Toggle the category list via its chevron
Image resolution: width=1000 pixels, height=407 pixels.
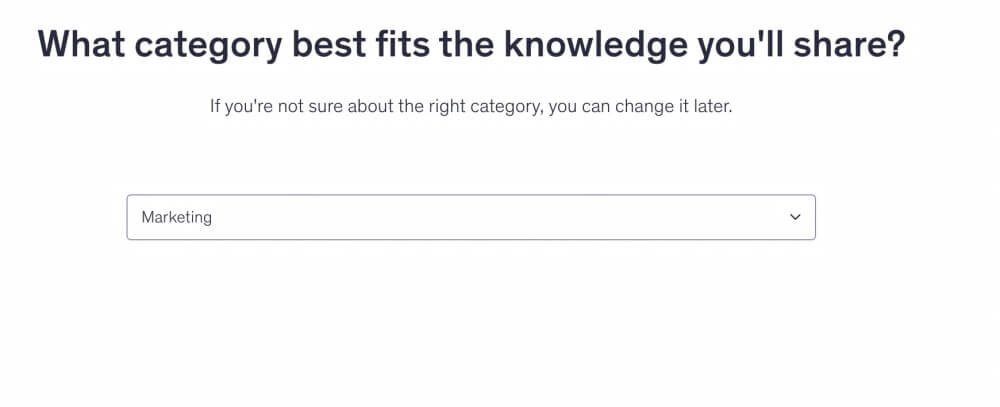pyautogui.click(x=795, y=217)
